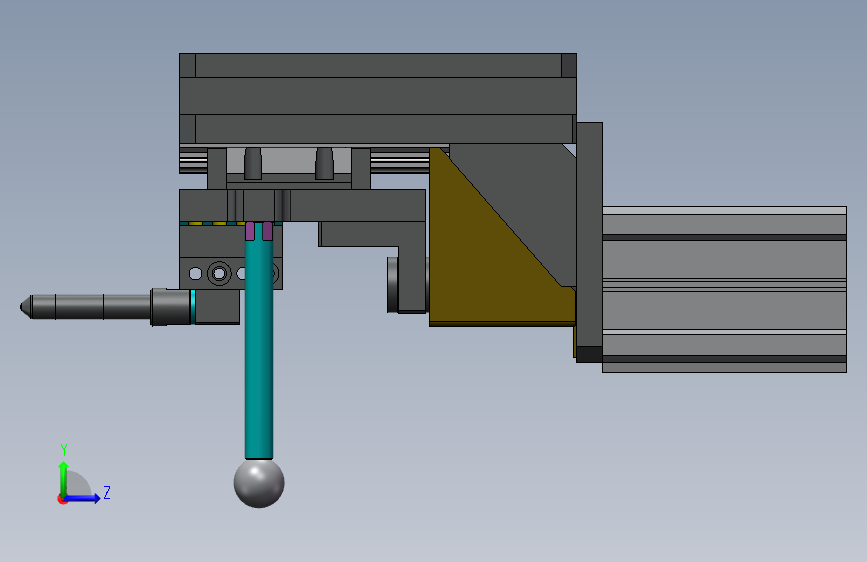The height and width of the screenshot is (562, 867).
Task: Click the red X axis dot at triad origin
Action: point(62,499)
